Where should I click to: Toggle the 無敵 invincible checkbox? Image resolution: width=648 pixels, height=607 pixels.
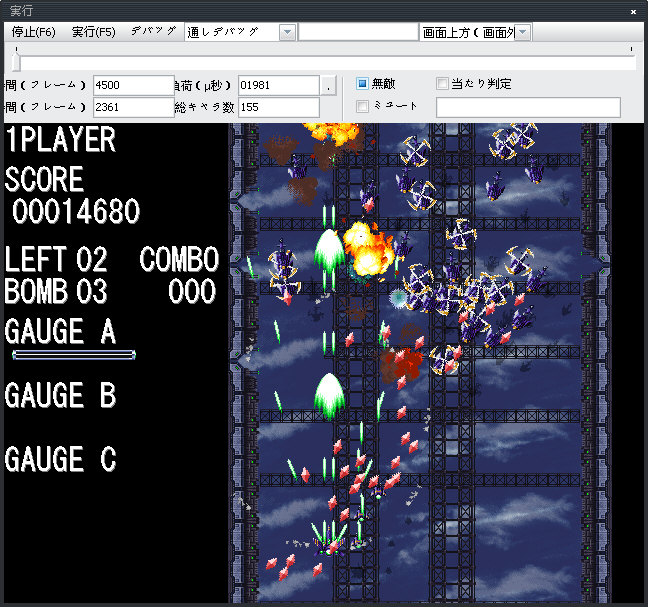click(x=362, y=83)
